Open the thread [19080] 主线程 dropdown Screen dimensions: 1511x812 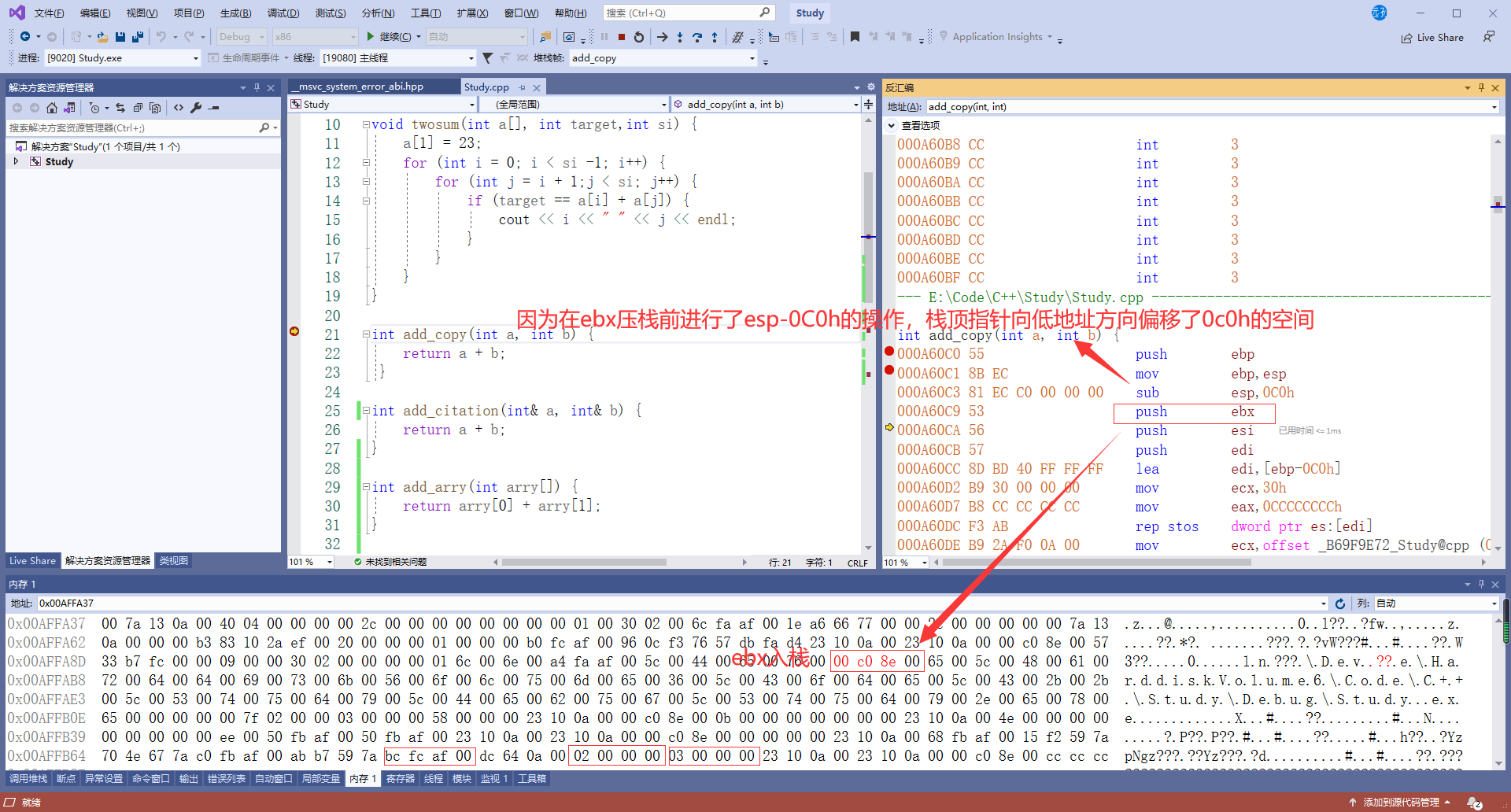pos(397,57)
